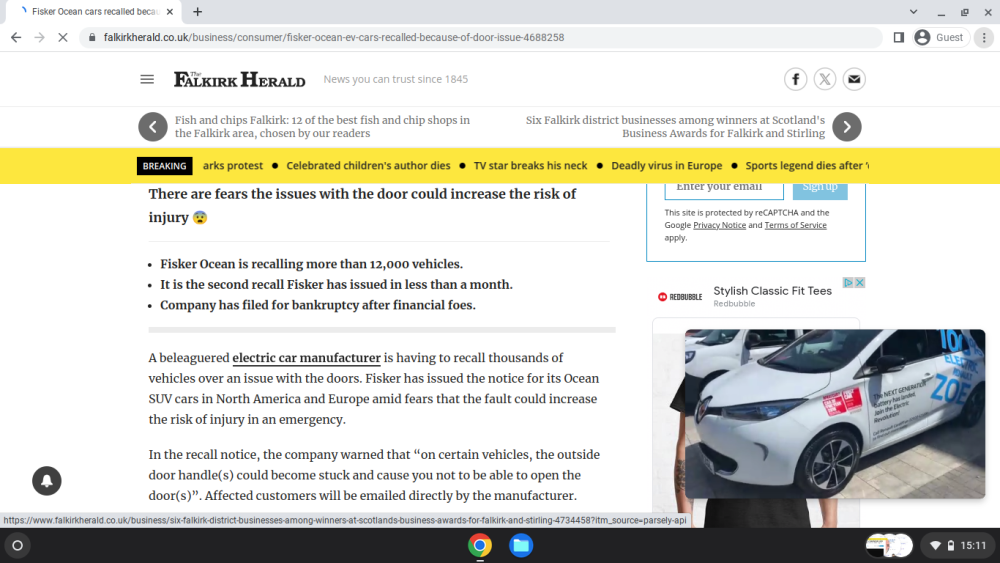Open the system tray with Wi-Fi and clock
The height and width of the screenshot is (563, 1000).
click(x=958, y=545)
